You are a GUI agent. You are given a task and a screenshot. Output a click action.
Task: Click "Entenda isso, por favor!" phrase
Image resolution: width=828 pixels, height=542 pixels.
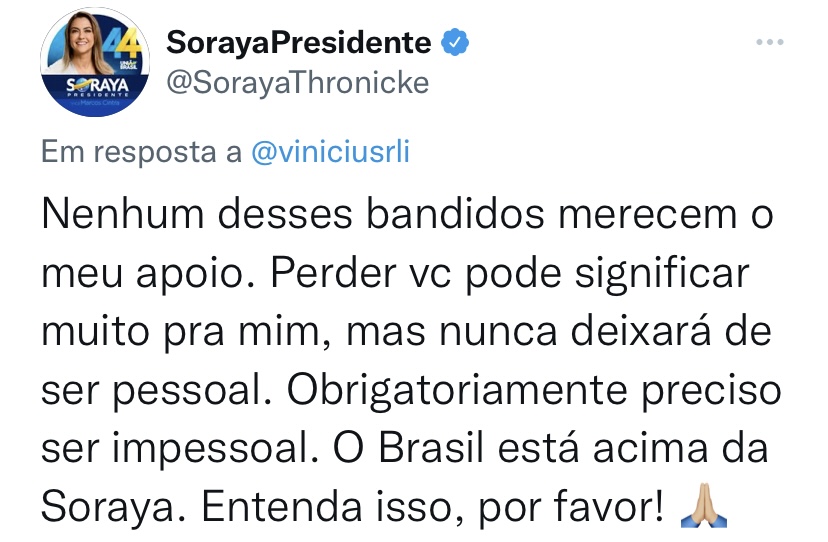point(431,508)
